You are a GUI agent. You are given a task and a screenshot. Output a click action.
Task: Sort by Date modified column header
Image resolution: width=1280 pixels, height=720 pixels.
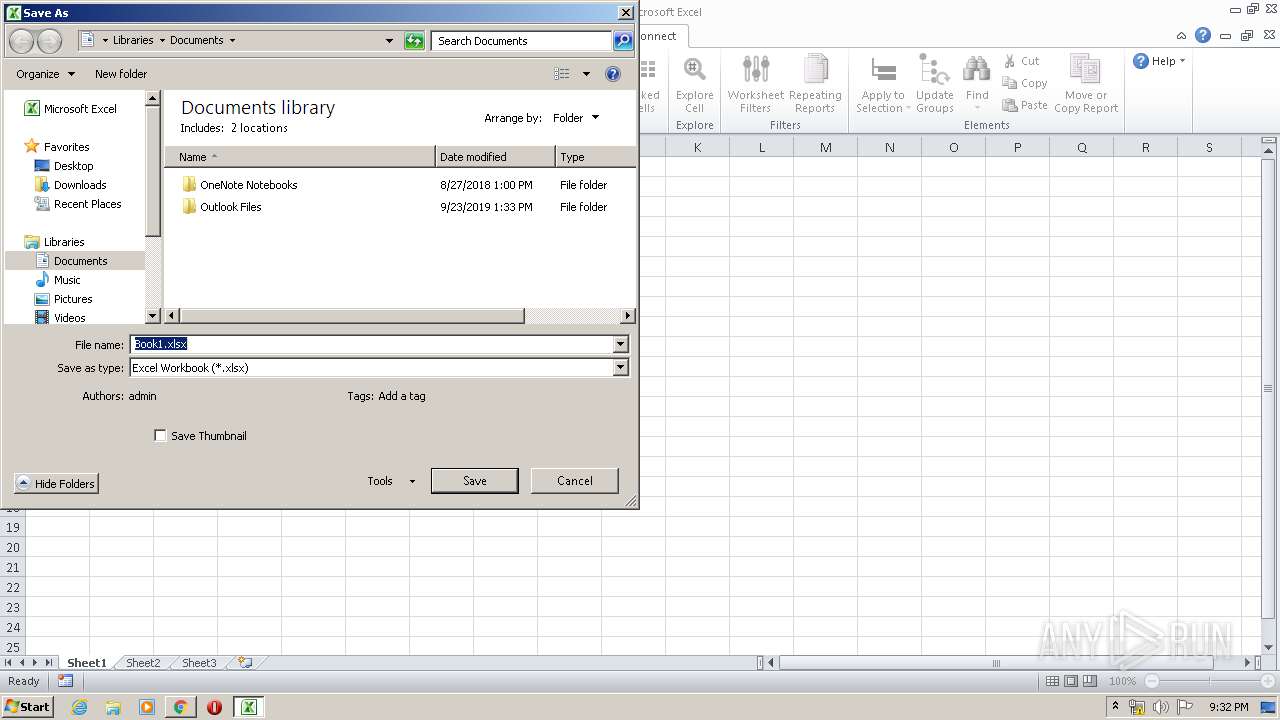point(495,157)
